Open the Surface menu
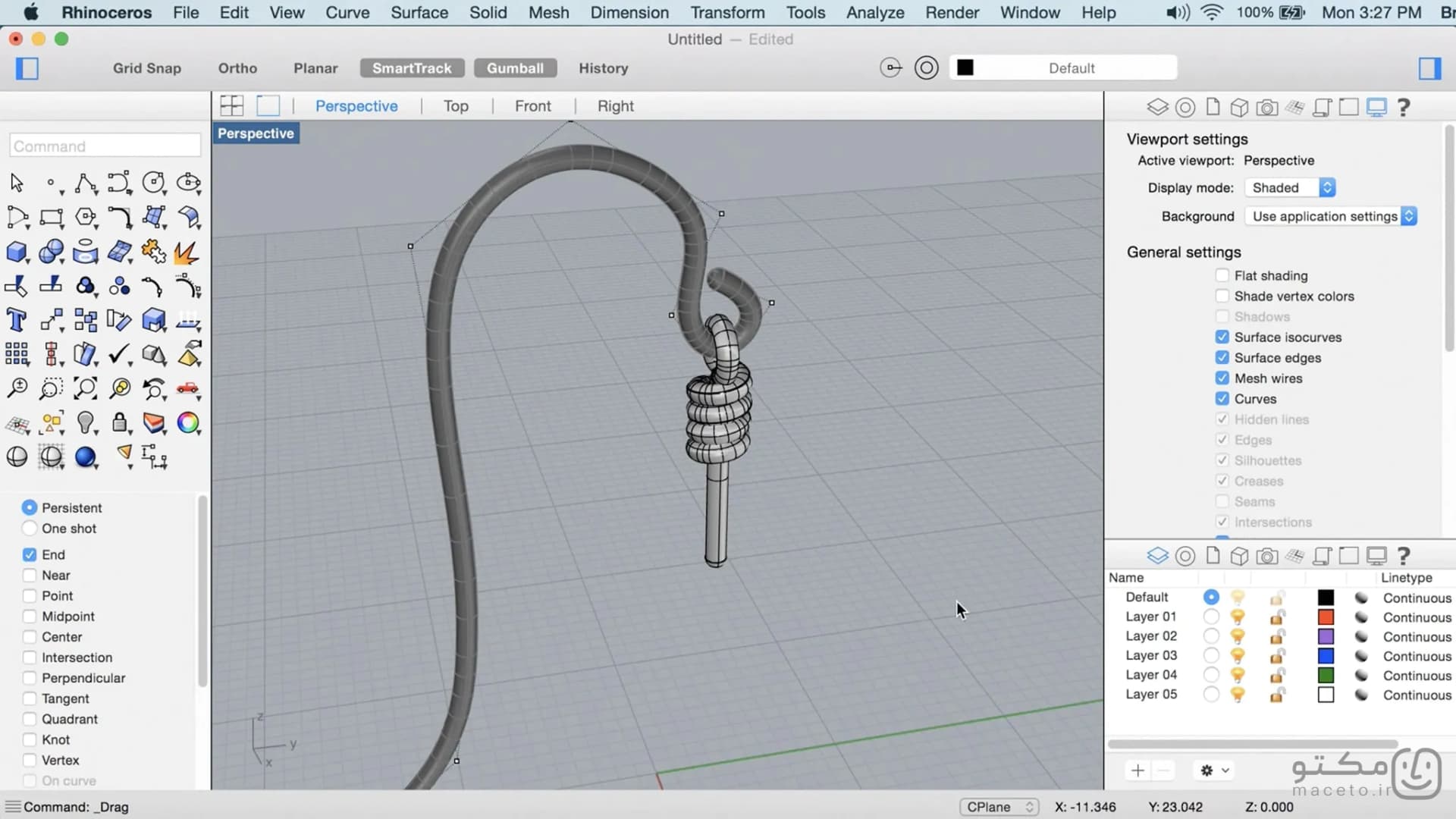Image resolution: width=1456 pixels, height=819 pixels. pos(419,12)
